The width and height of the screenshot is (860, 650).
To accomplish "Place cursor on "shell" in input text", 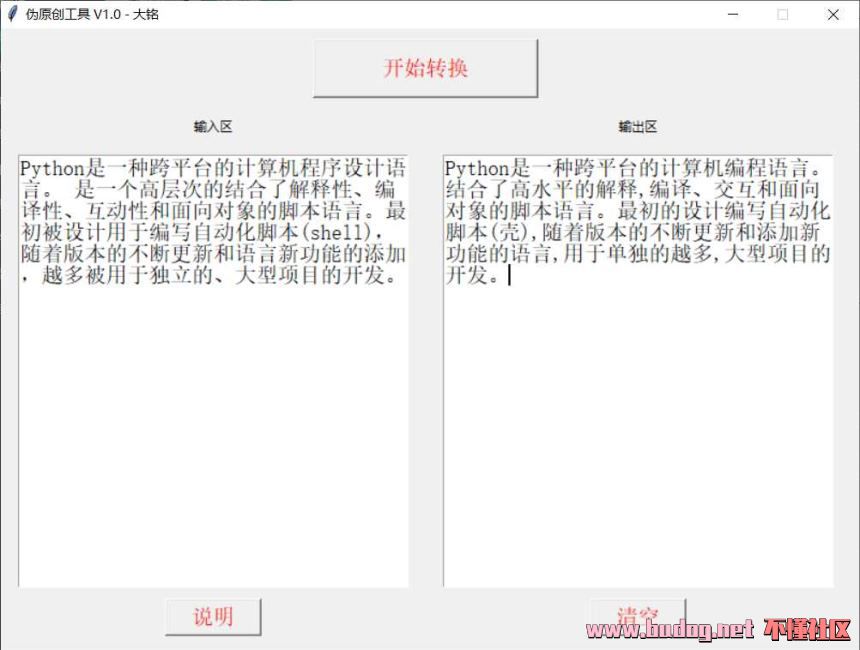I will pyautogui.click(x=341, y=233).
